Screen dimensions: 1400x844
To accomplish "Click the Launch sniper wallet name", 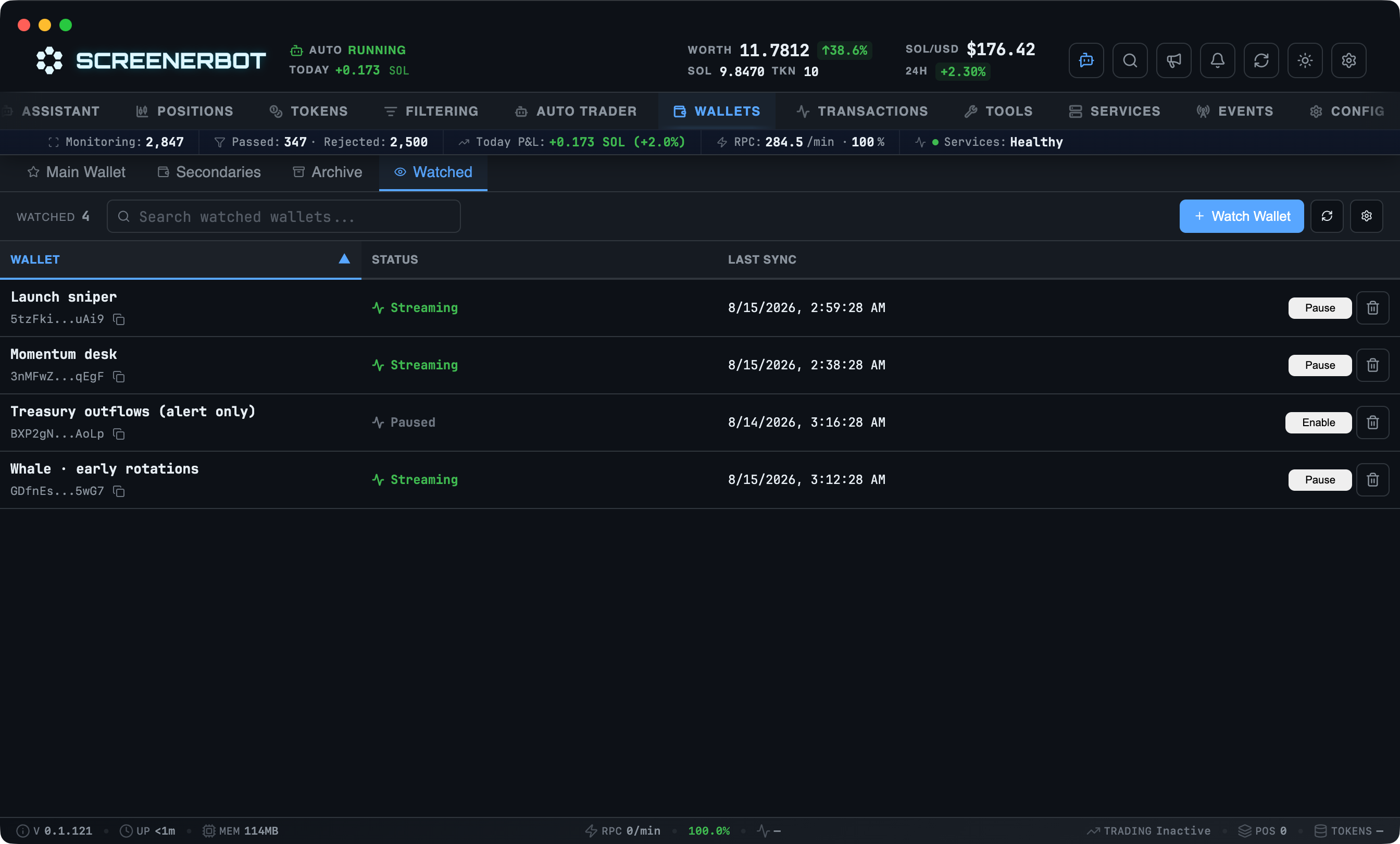I will [64, 296].
